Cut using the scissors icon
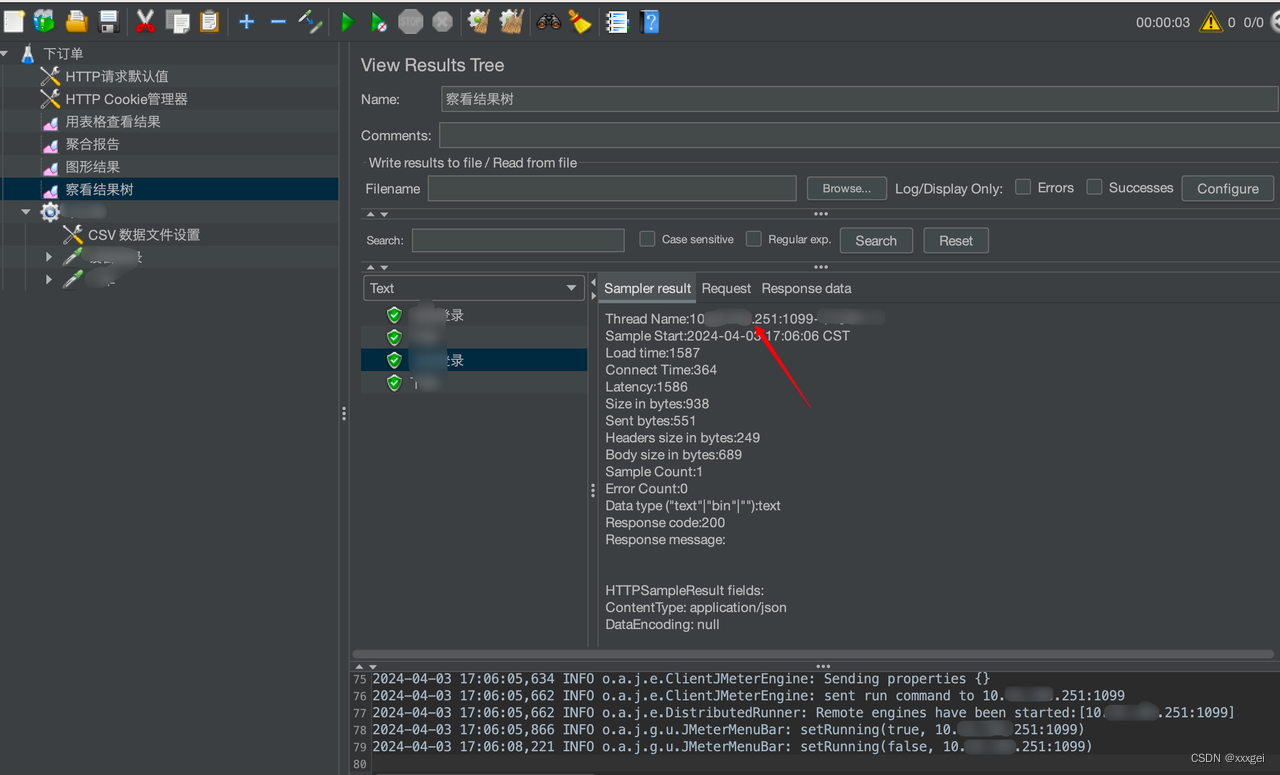 click(146, 21)
